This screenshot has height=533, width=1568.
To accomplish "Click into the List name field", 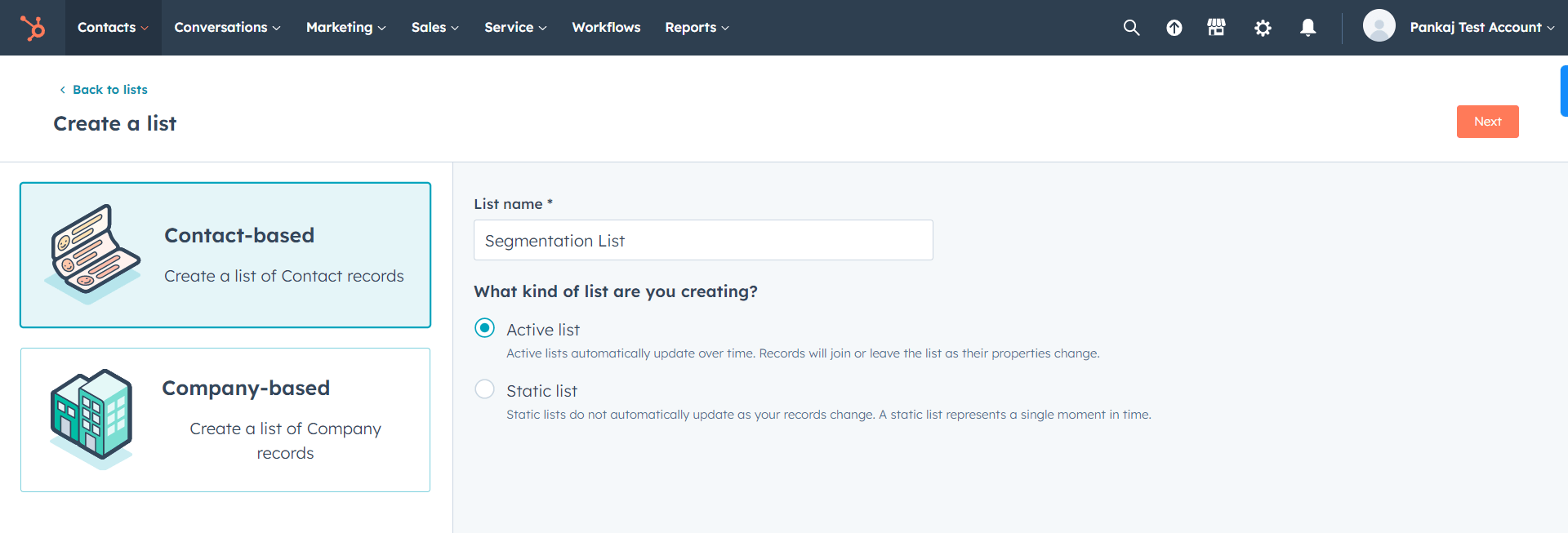I will tap(702, 240).
